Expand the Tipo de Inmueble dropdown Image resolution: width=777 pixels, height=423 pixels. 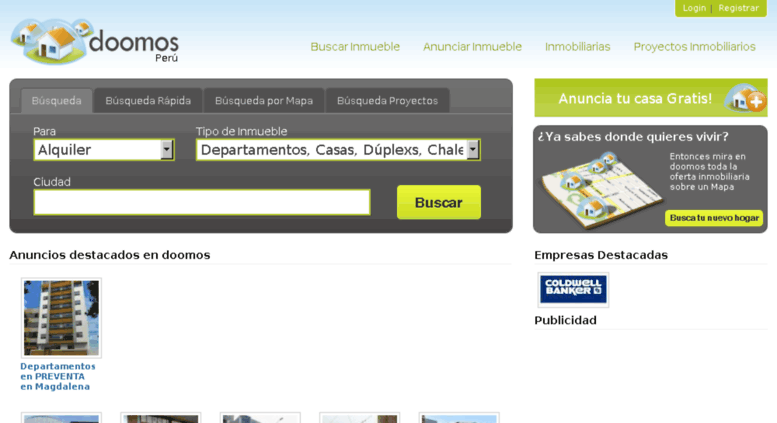pyautogui.click(x=338, y=150)
